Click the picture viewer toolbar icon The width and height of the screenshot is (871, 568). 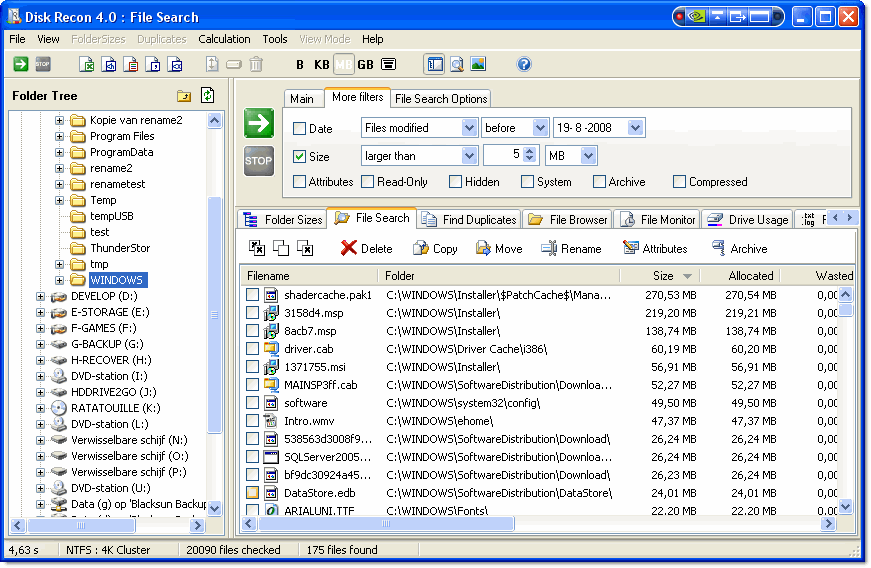tap(478, 64)
